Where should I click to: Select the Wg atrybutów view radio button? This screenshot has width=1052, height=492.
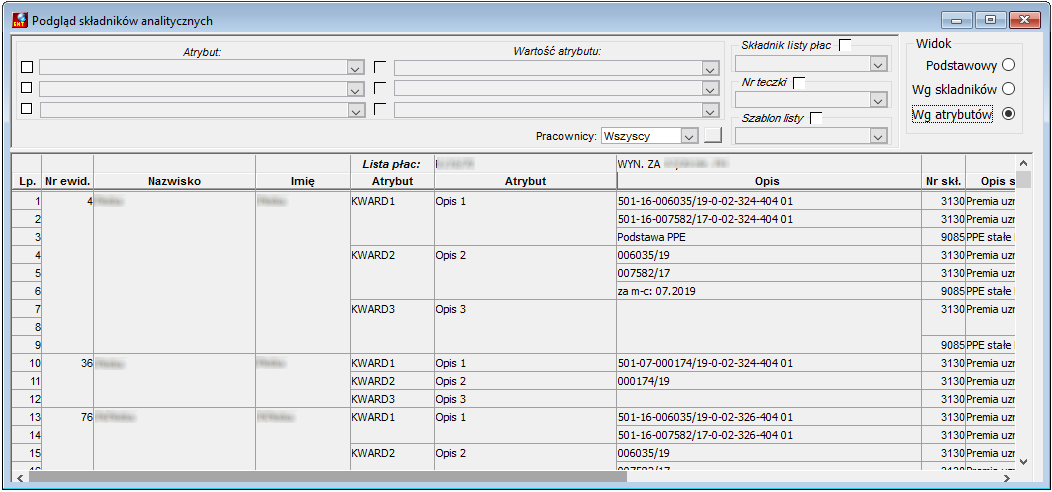tap(1007, 114)
